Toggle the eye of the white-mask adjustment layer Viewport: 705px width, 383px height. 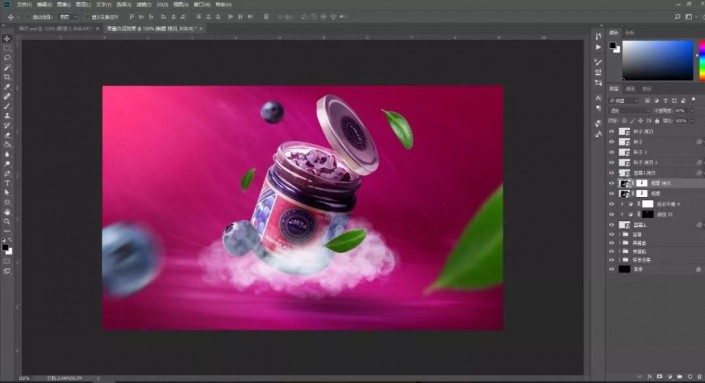point(611,204)
